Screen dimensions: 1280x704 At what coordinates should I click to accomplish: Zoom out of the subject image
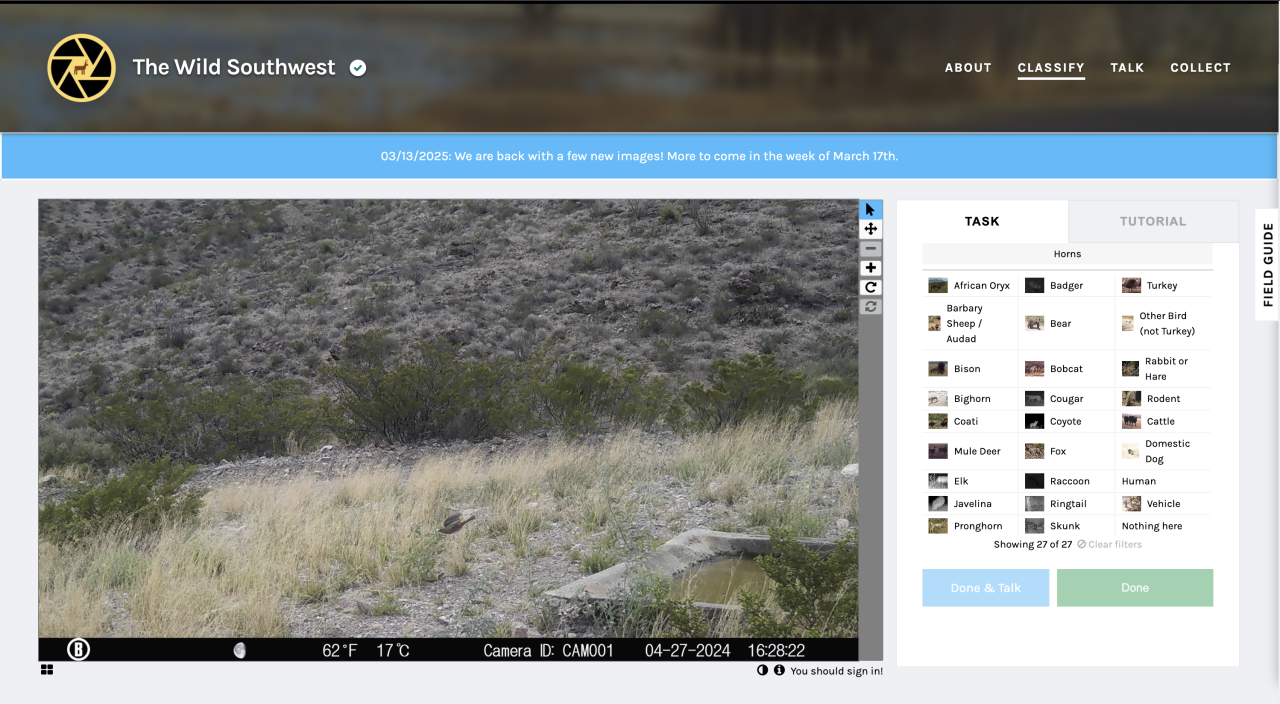pyautogui.click(x=871, y=248)
